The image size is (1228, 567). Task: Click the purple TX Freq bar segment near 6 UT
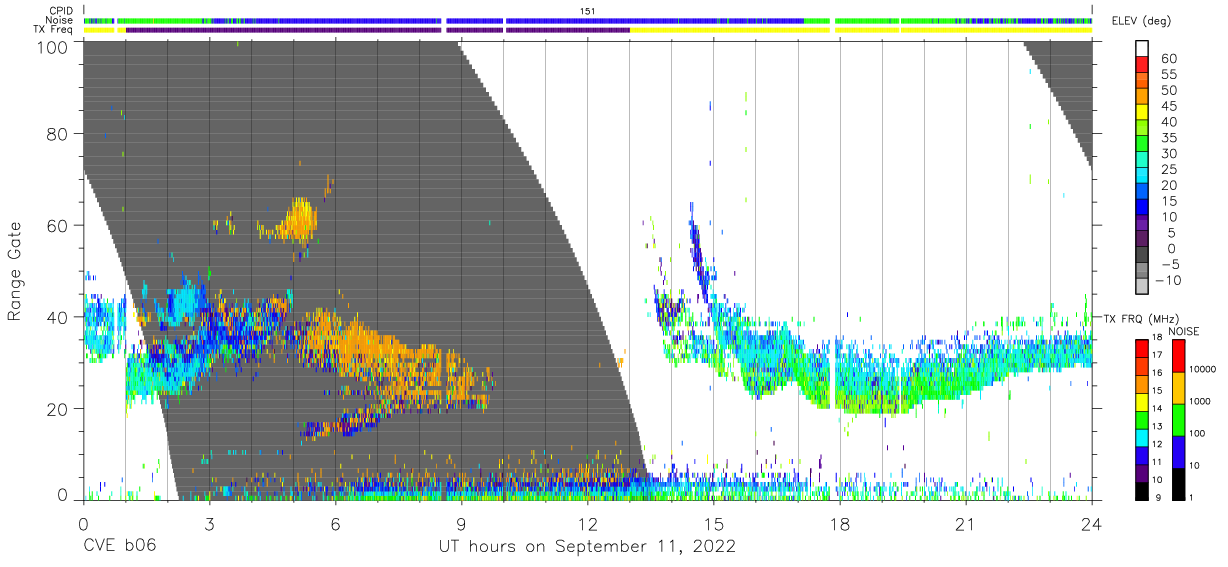coord(286,30)
